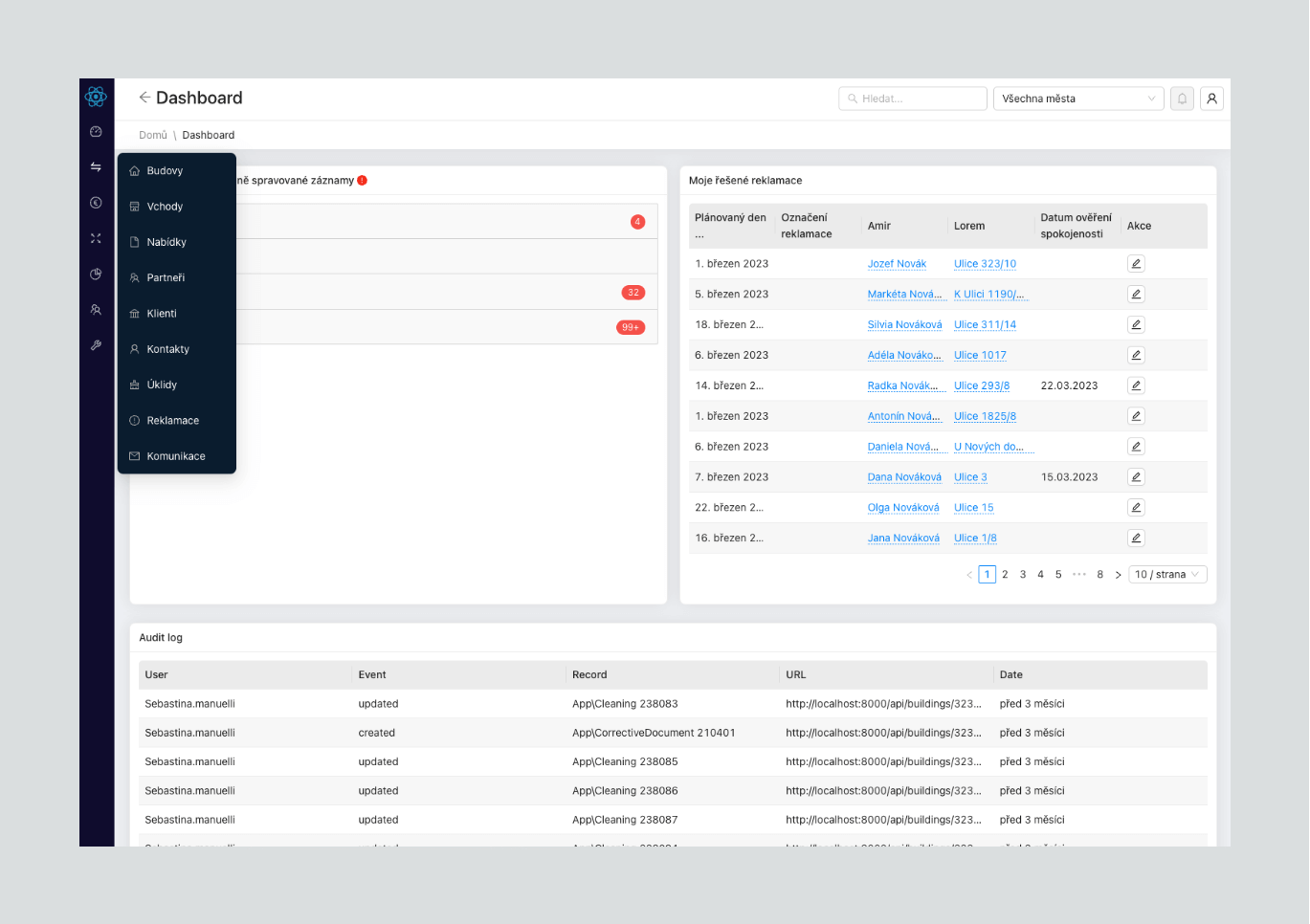
Task: Go to next page with the right chevron
Action: click(x=1118, y=575)
